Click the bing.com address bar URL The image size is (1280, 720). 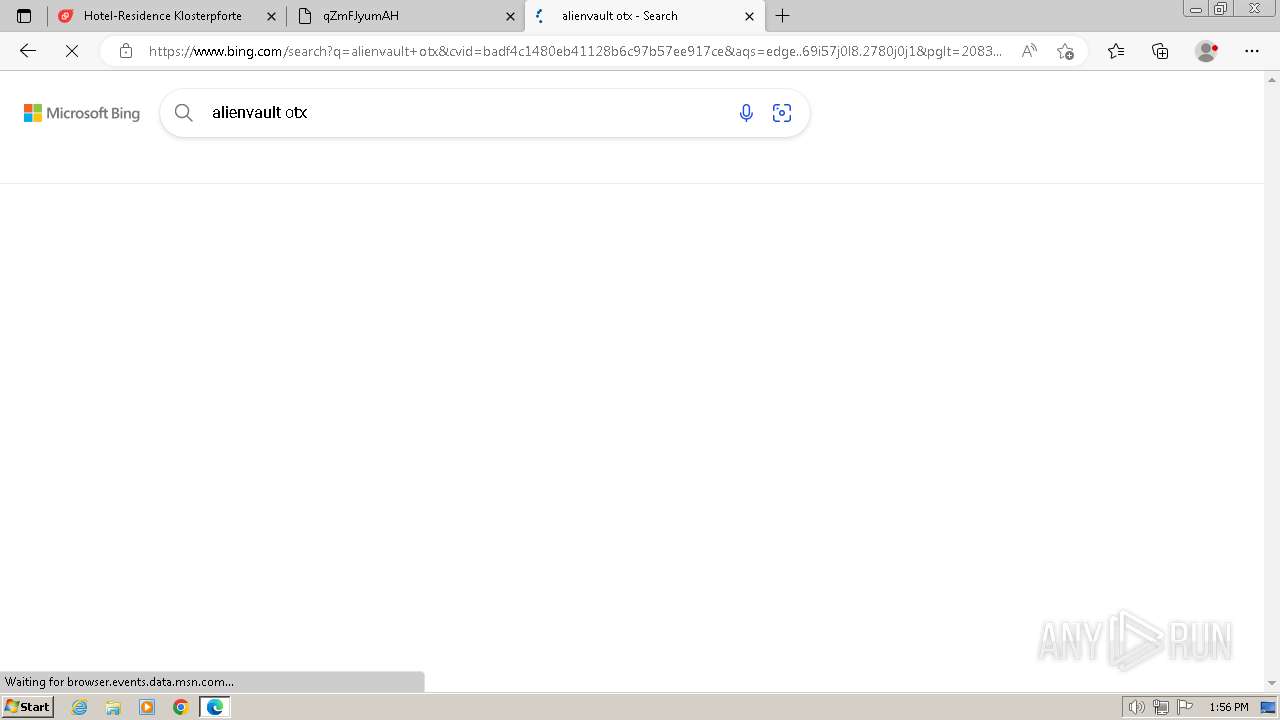(575, 51)
